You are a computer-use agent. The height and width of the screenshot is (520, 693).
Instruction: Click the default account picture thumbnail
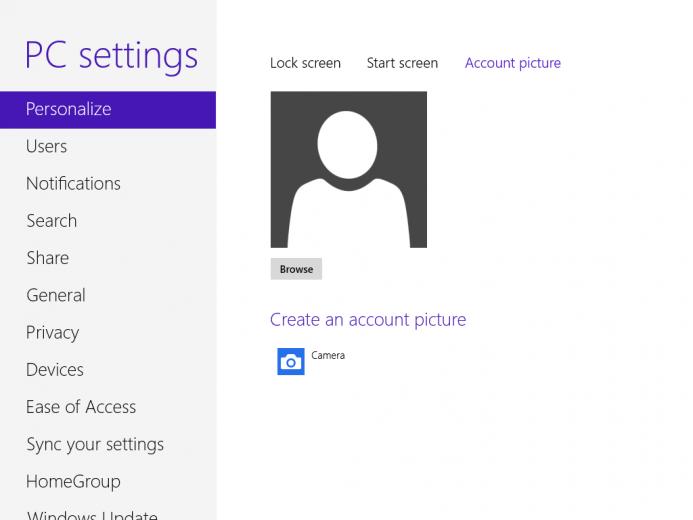[349, 170]
